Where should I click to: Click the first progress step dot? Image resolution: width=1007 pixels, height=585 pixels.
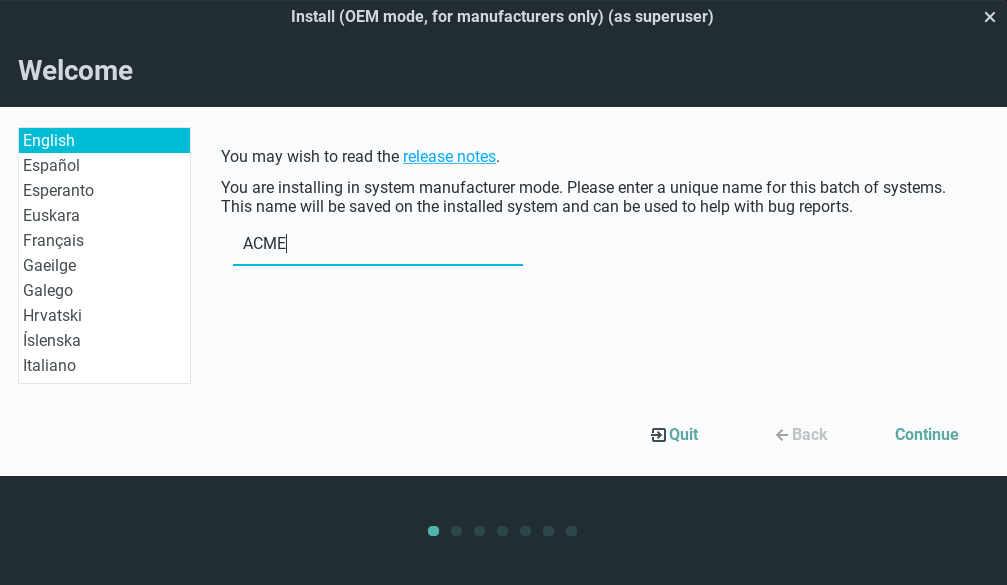(x=433, y=531)
